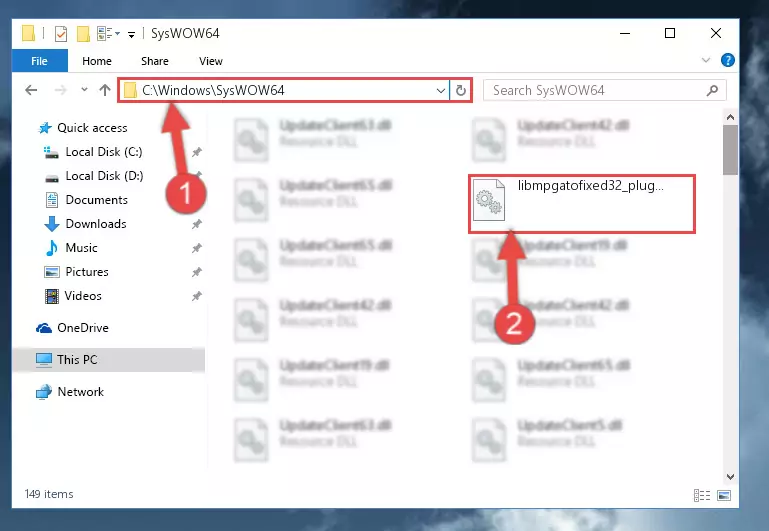Screen dimensions: 769x531
Task: Switch to the View ribbon tab
Action: [x=210, y=61]
